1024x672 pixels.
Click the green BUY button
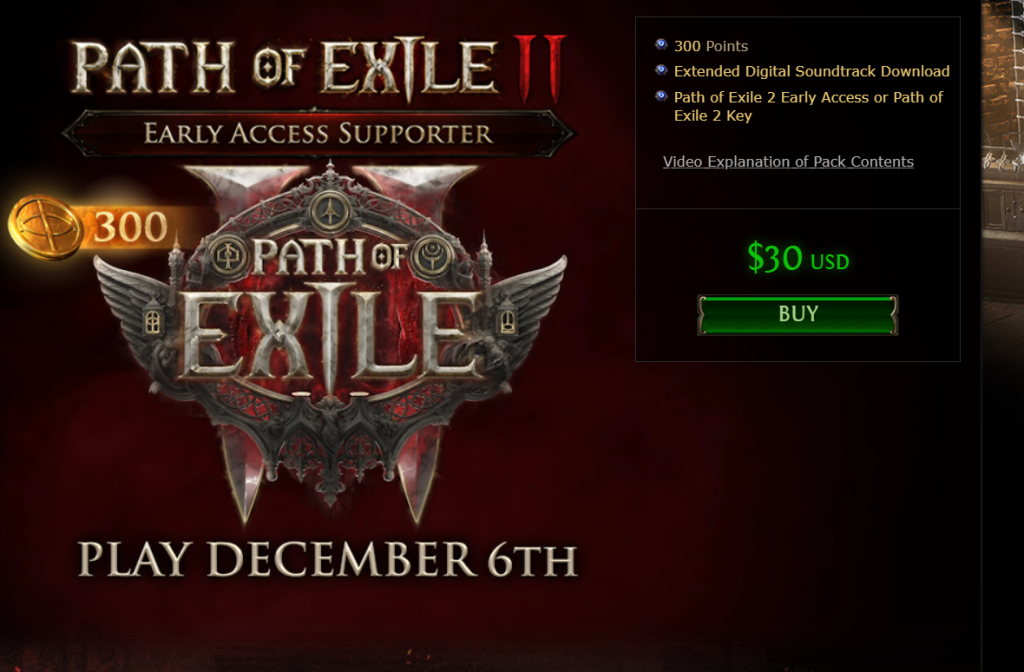(x=797, y=315)
